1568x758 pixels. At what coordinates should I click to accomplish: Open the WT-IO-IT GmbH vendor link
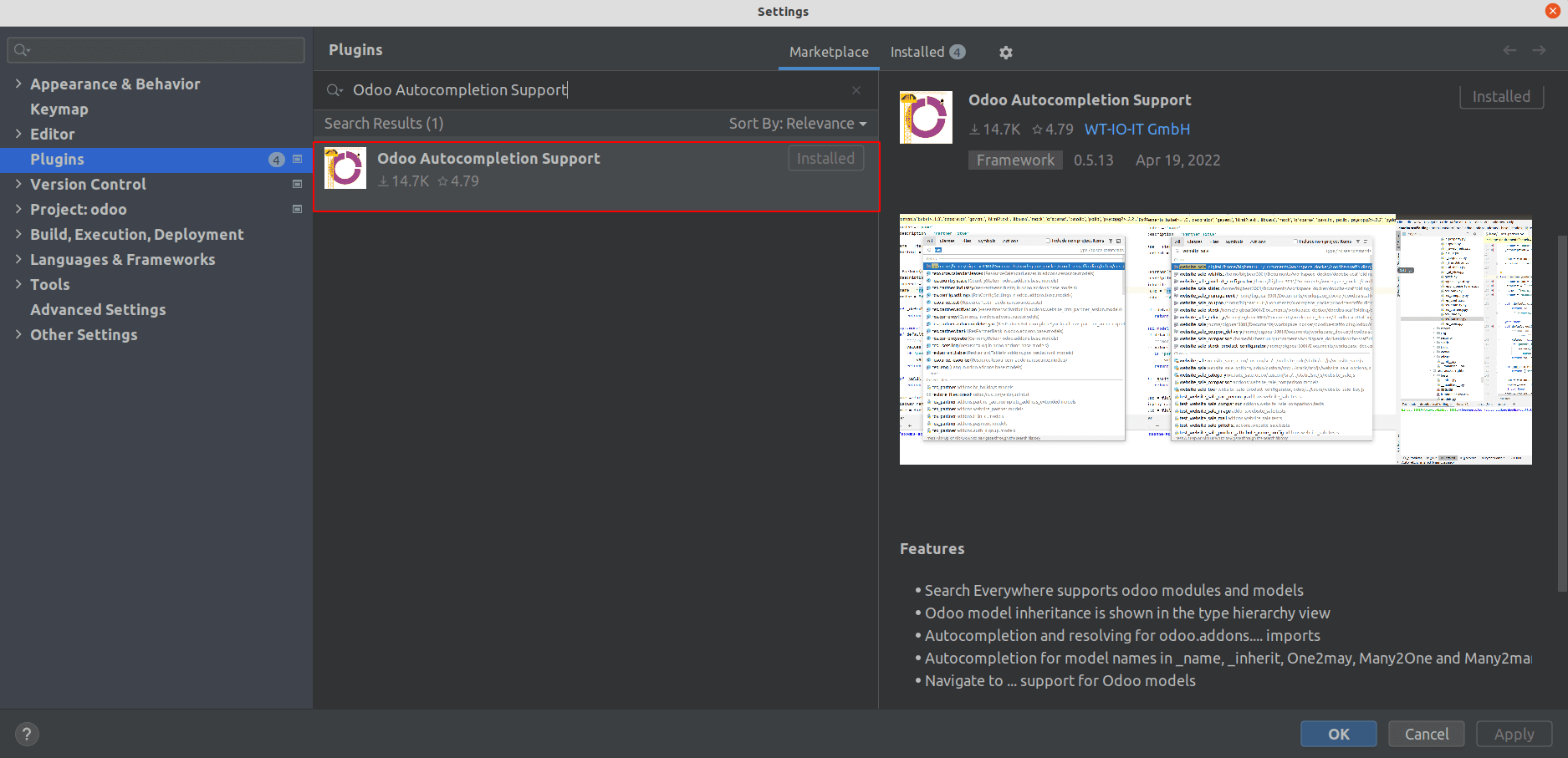click(1137, 130)
